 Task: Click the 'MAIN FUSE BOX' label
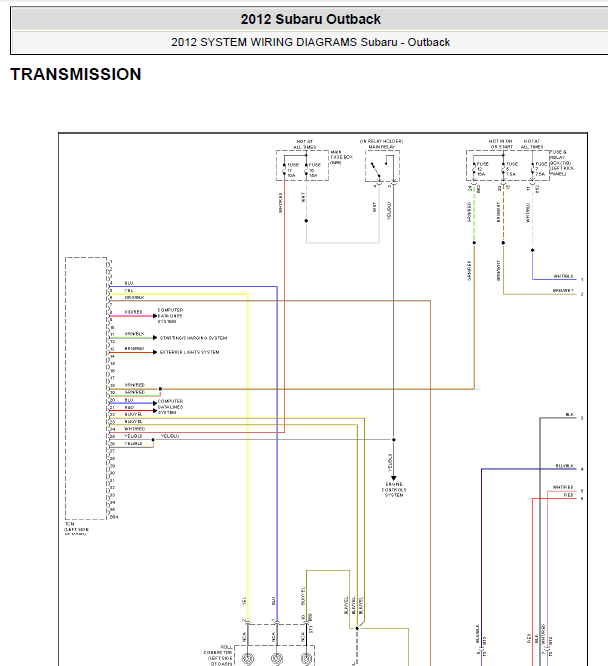point(342,157)
